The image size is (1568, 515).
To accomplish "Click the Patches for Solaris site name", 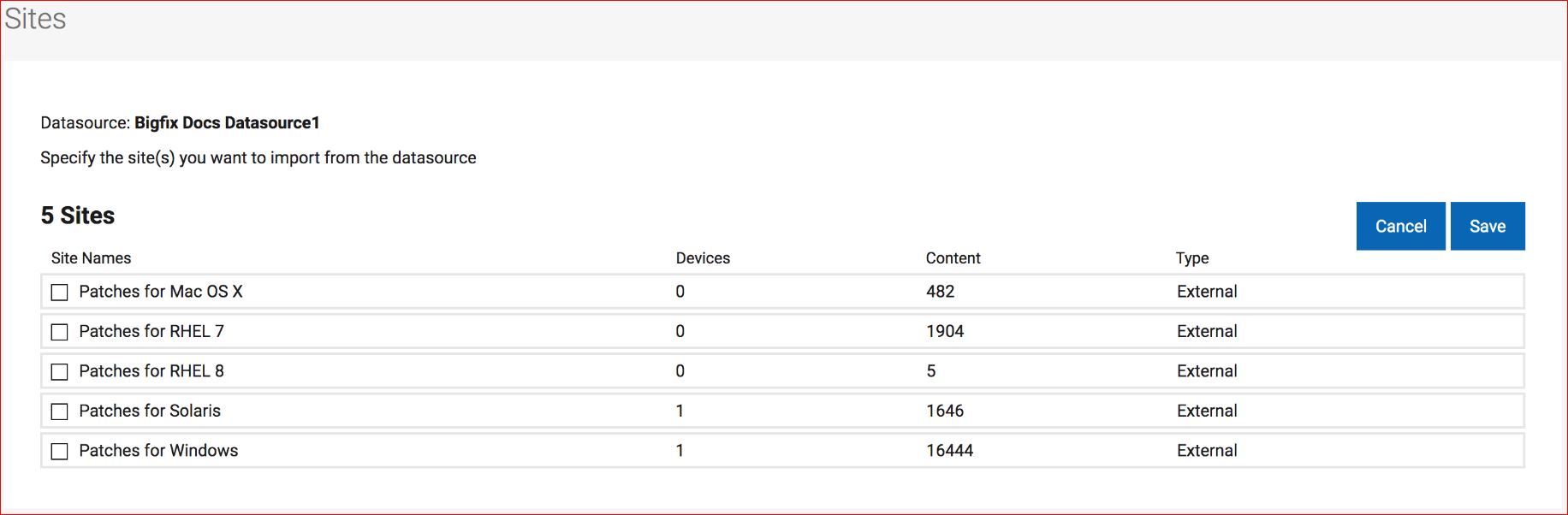I will (x=150, y=411).
